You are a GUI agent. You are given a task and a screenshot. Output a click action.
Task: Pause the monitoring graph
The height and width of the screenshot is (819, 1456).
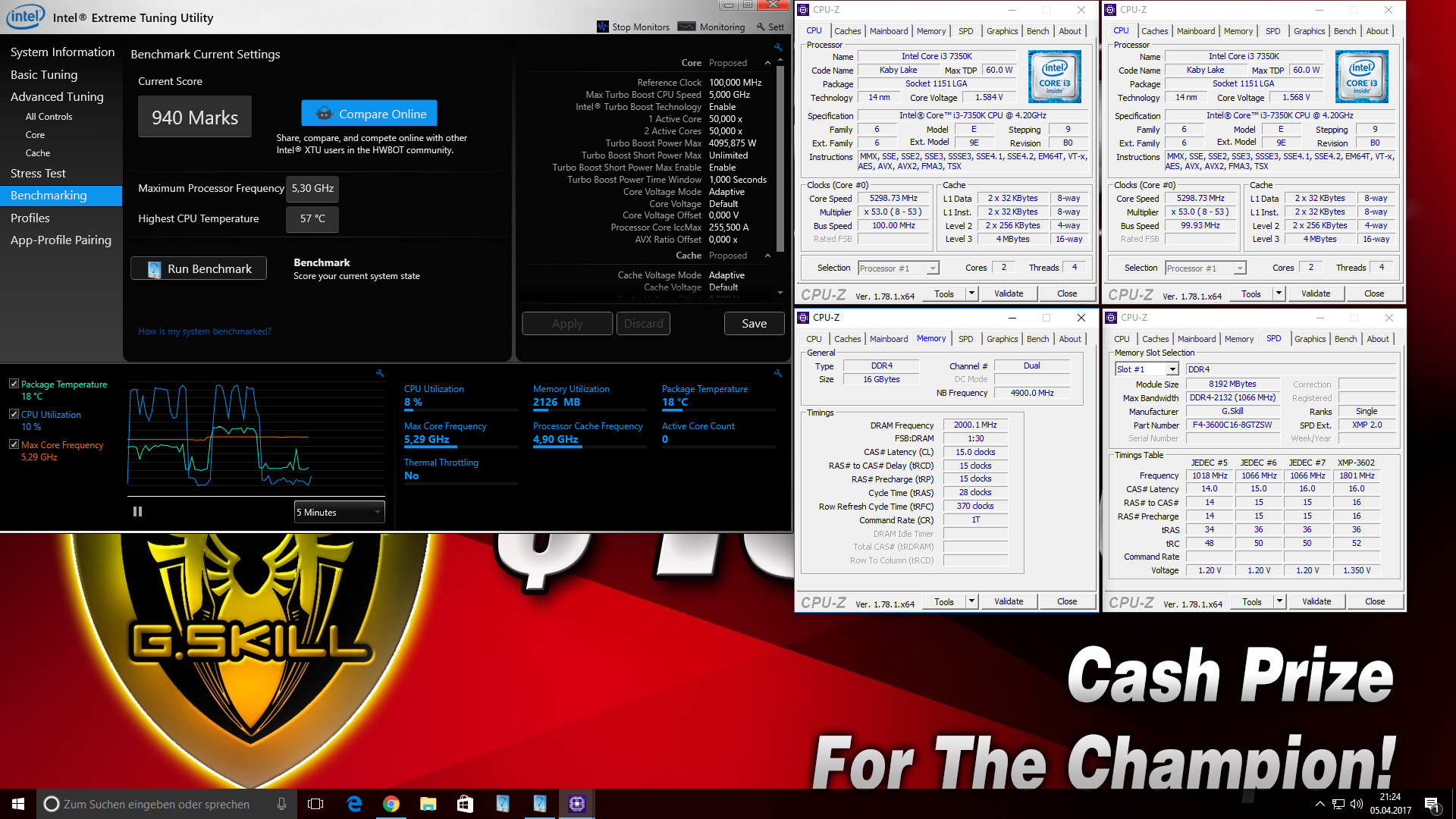tap(137, 512)
